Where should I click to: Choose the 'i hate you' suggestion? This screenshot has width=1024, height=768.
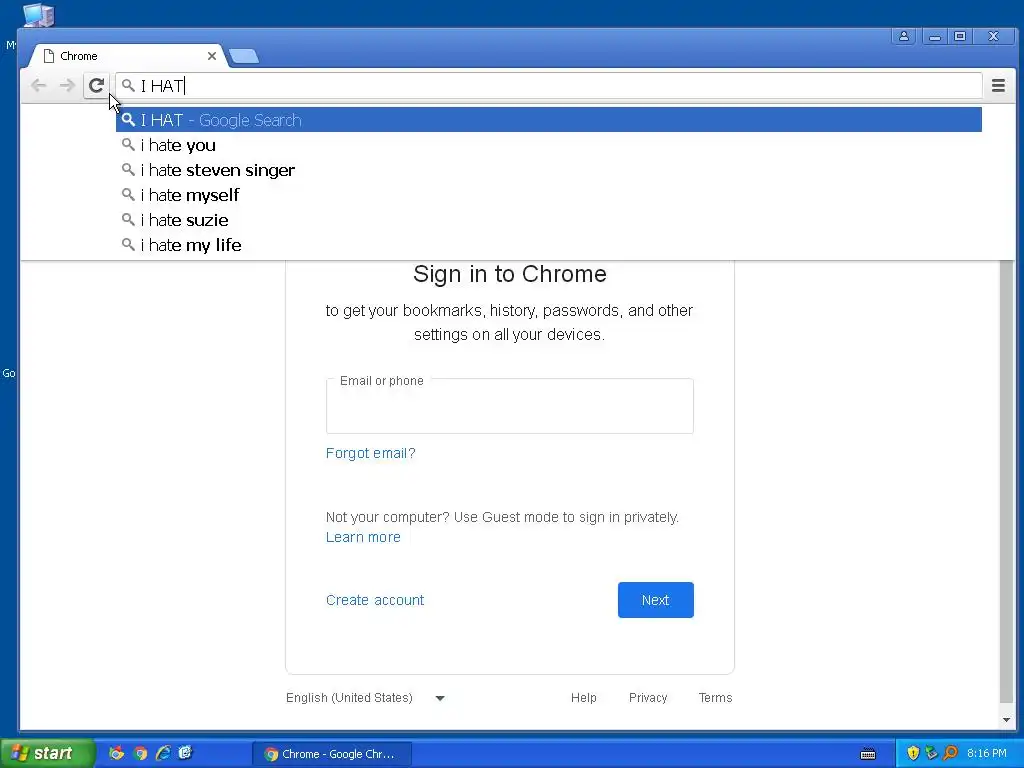(x=549, y=145)
